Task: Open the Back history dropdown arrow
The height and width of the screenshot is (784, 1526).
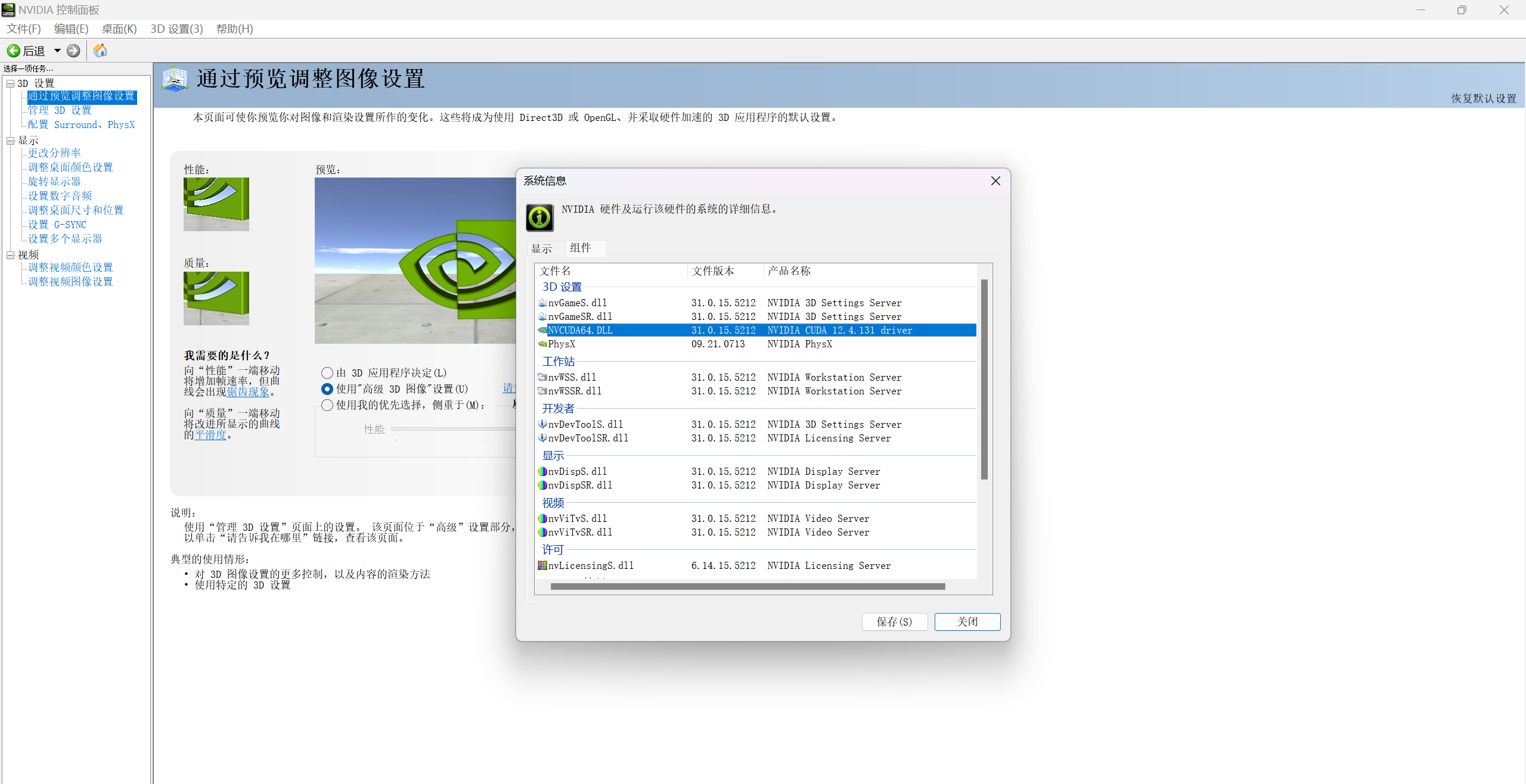Action: point(57,51)
